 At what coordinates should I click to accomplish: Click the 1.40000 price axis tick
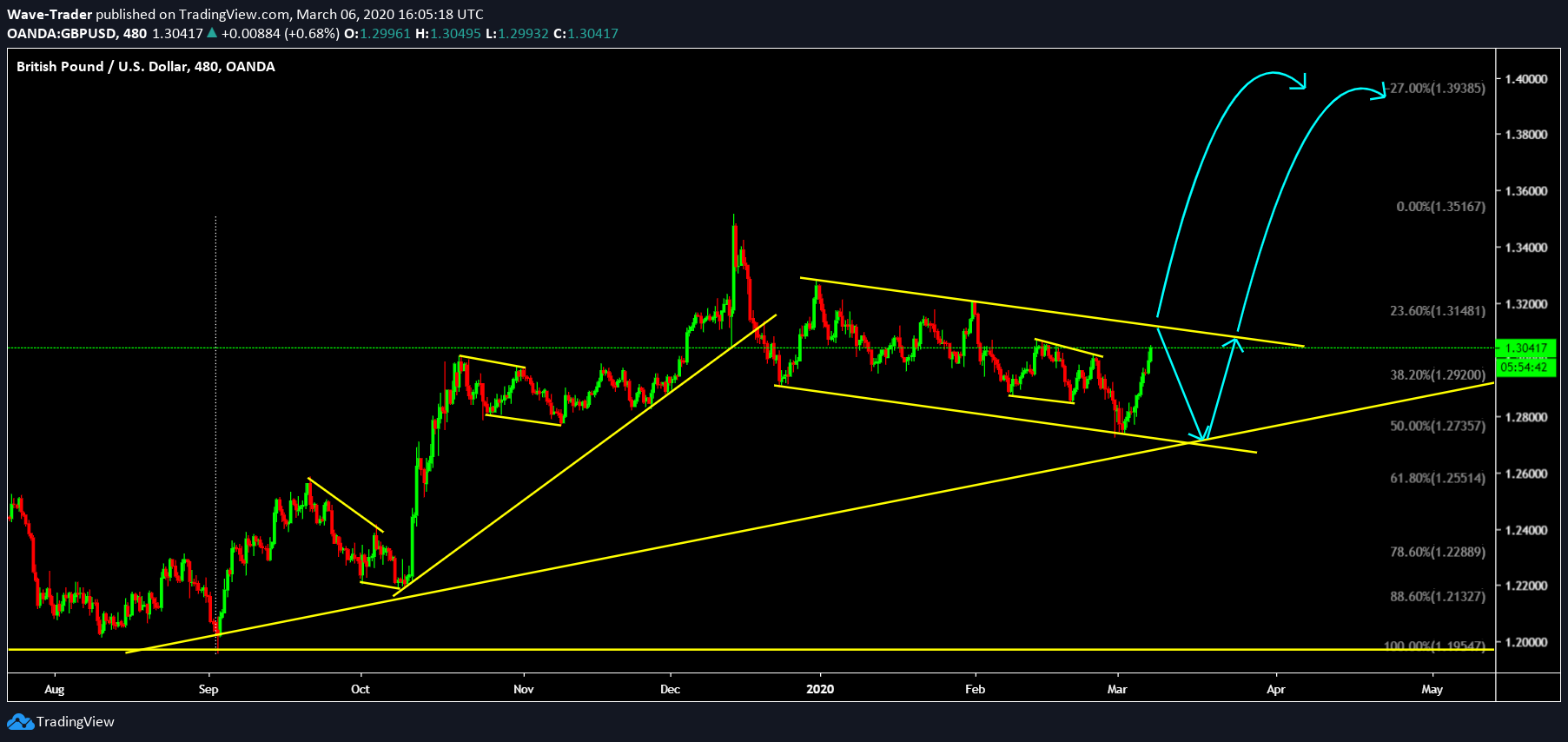1526,79
